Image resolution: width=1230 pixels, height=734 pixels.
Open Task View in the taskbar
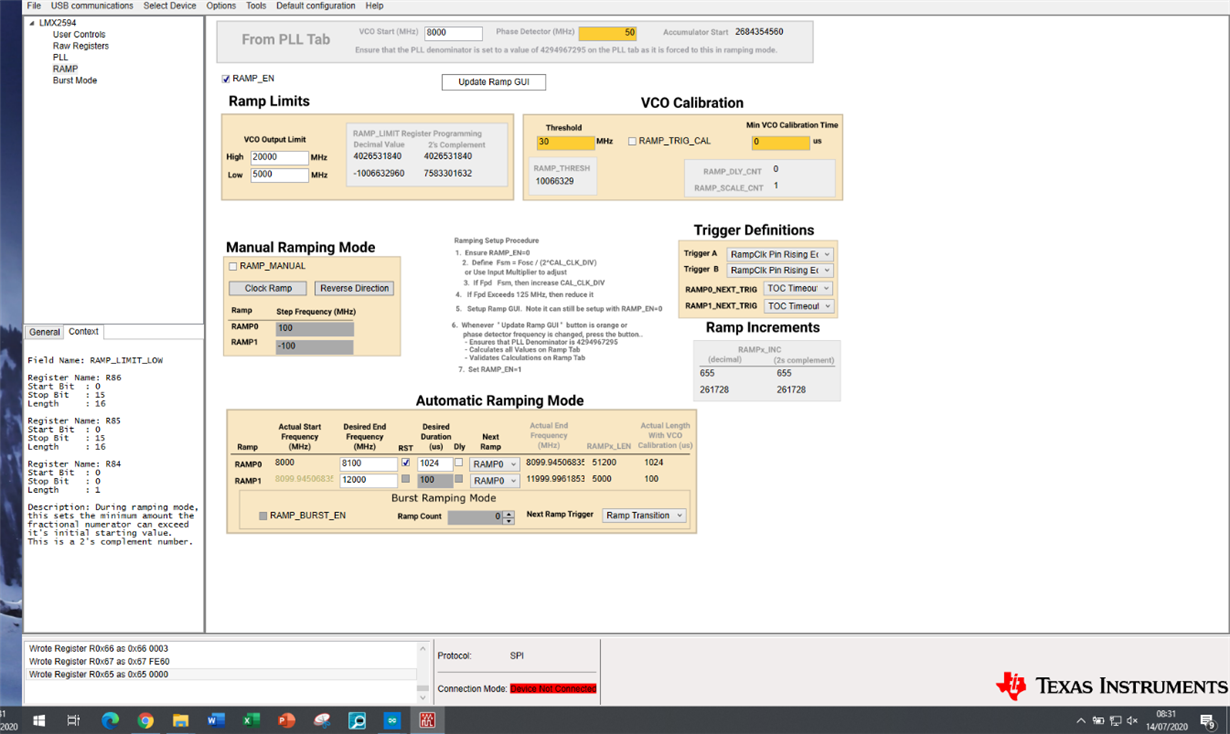[73, 720]
